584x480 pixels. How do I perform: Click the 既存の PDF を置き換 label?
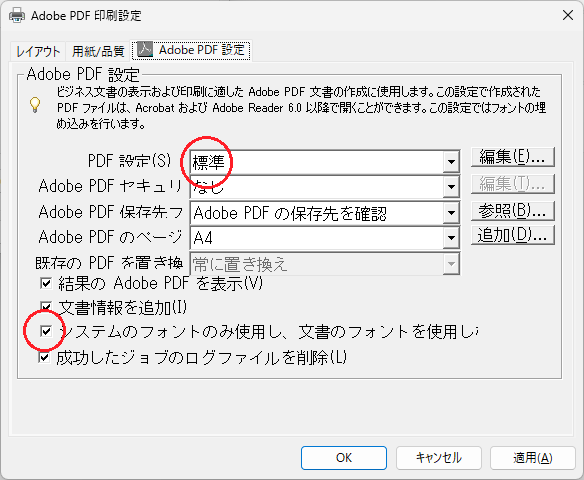[109, 263]
